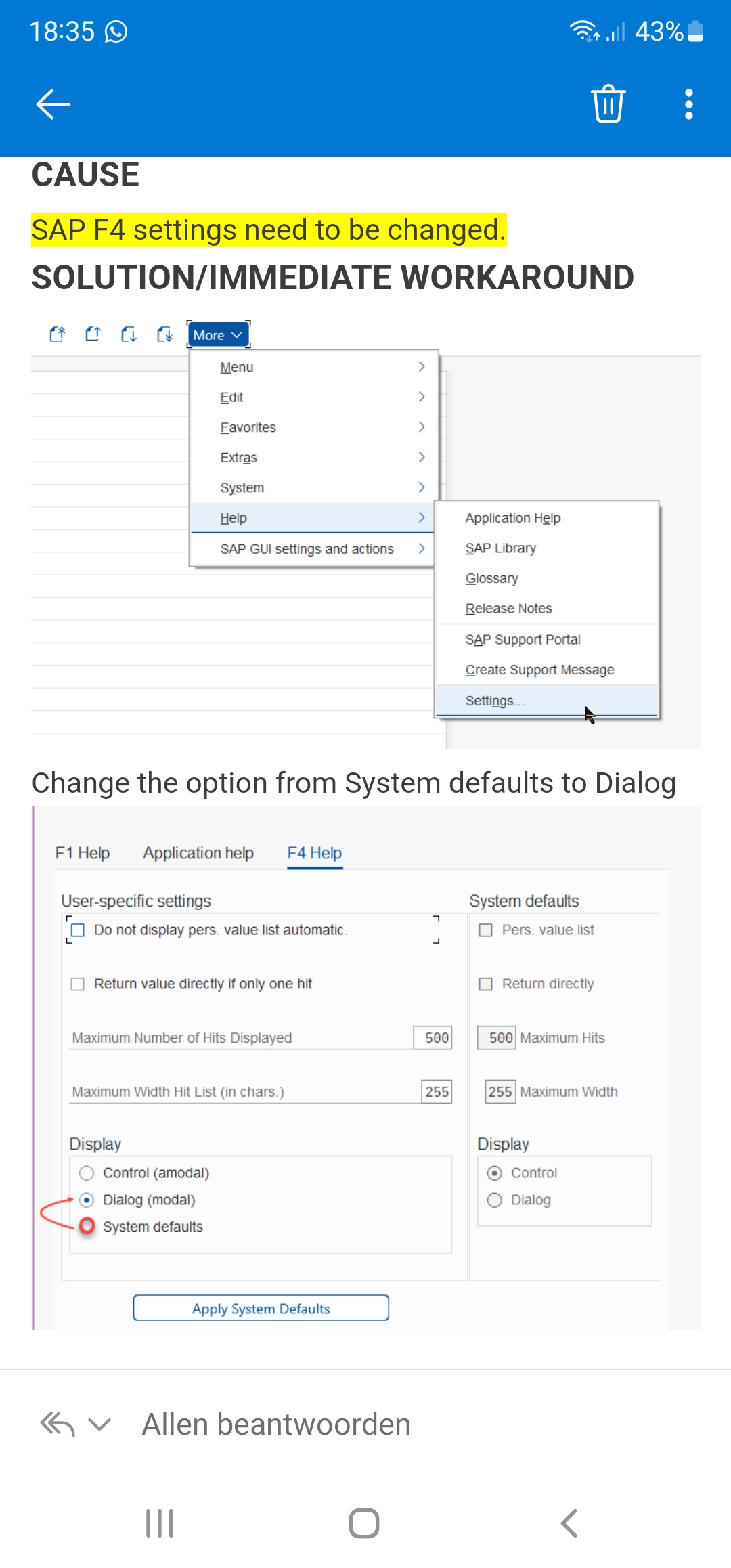Switch to the 'F1 Help' tab

(83, 853)
